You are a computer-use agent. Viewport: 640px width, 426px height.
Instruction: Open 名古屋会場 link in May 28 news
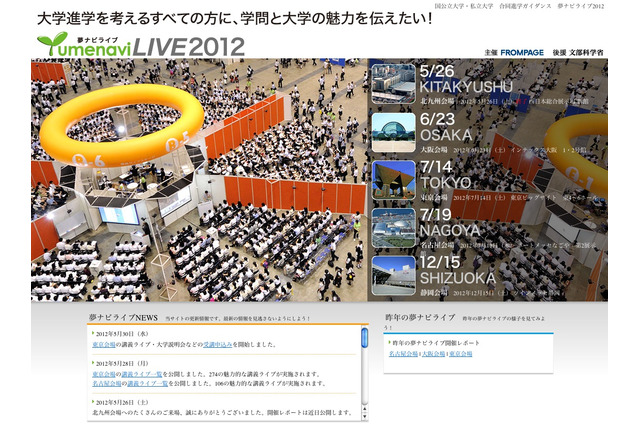click(107, 384)
